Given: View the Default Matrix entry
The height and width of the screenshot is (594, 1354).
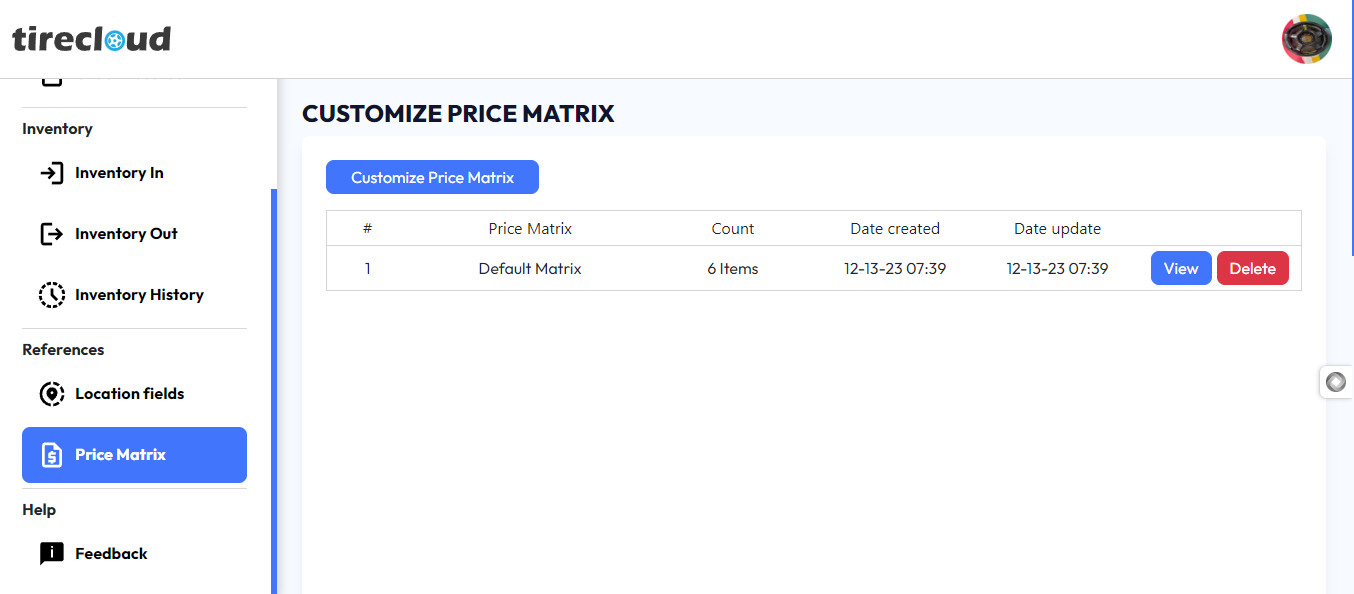Looking at the screenshot, I should 1181,268.
